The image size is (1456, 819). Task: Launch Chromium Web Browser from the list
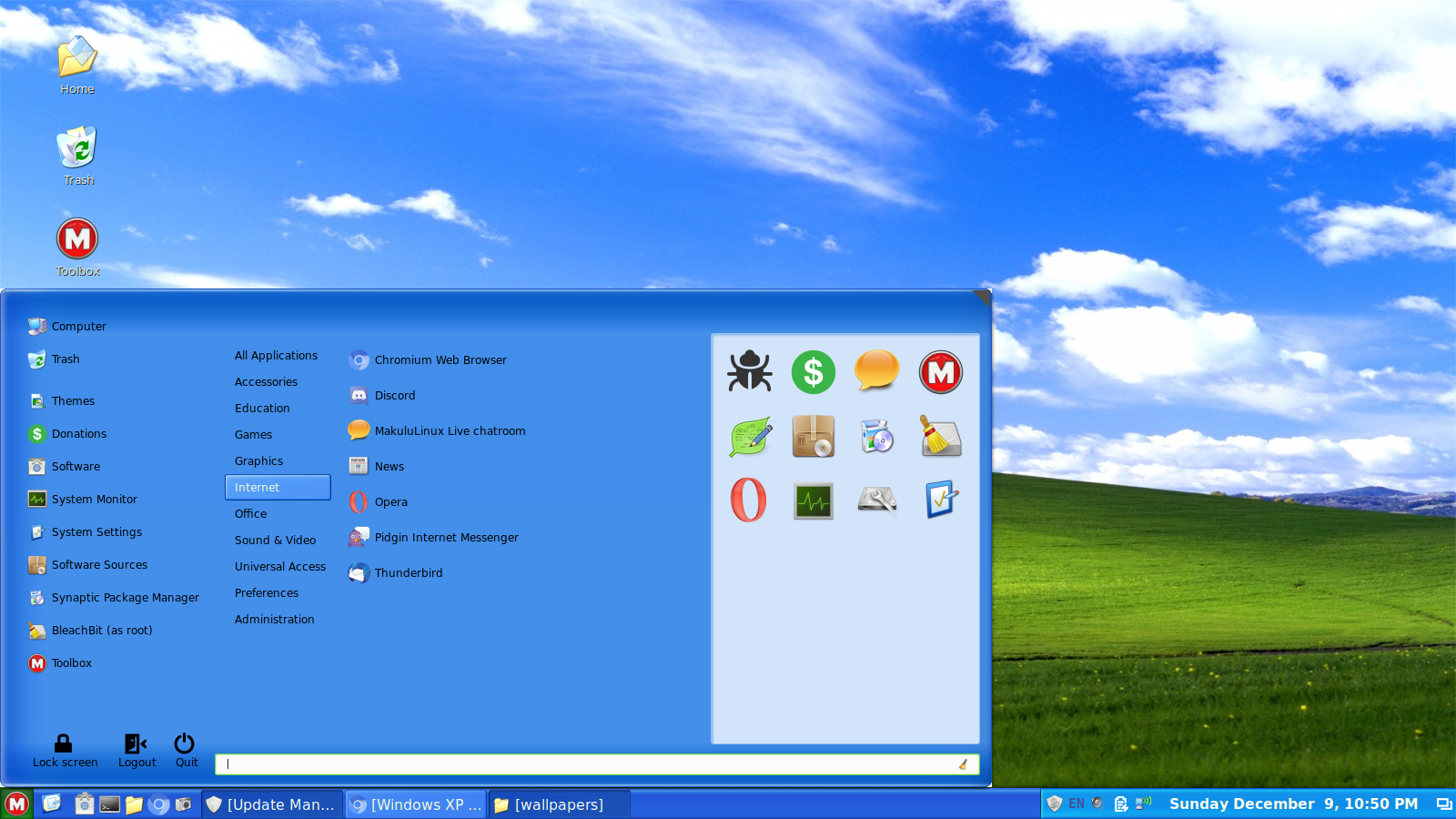point(428,360)
